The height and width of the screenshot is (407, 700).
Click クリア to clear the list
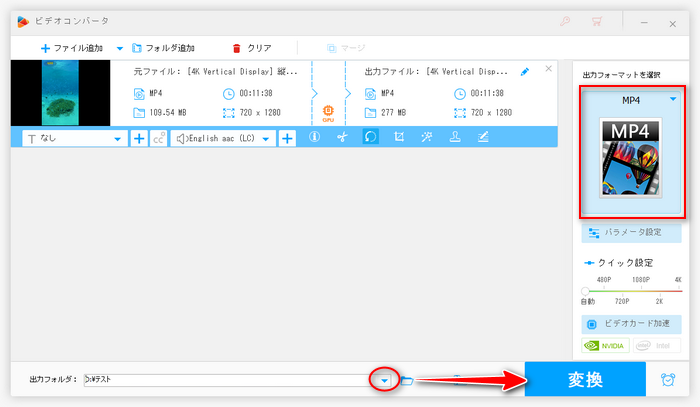[252, 48]
